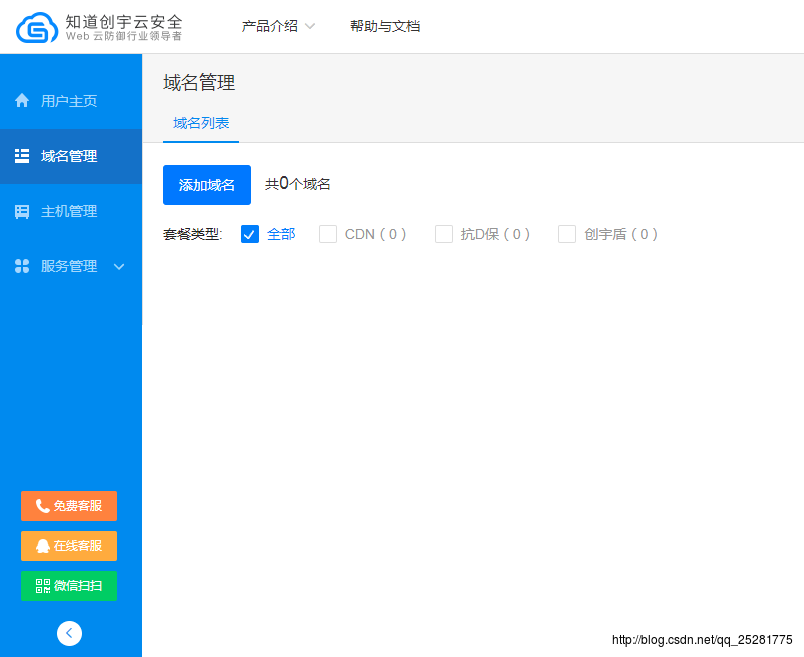Image resolution: width=804 pixels, height=657 pixels.
Task: Open 帮助与文档 in the top menu
Action: point(385,26)
